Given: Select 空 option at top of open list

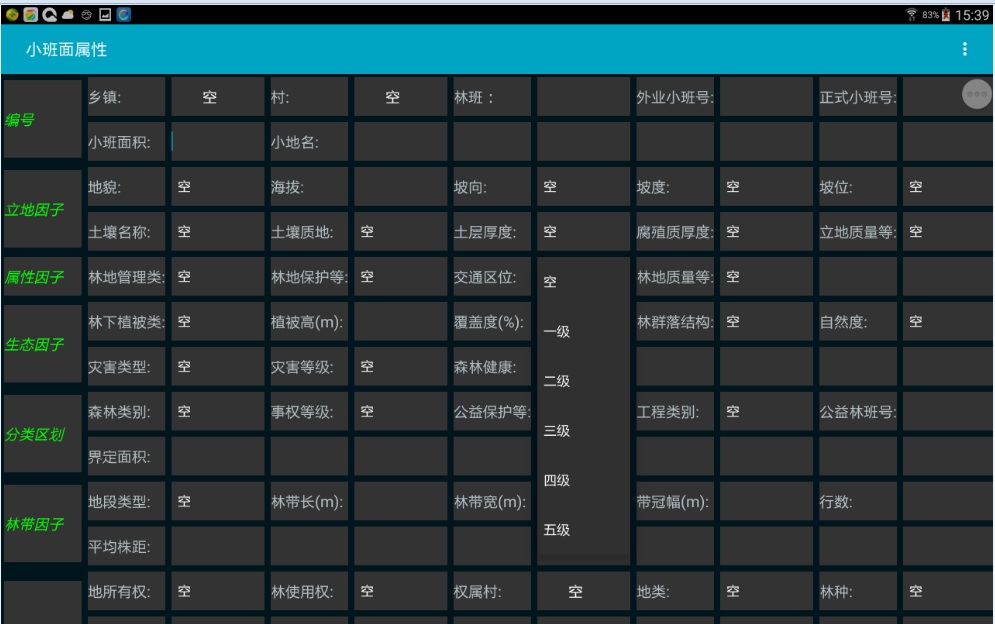Looking at the screenshot, I should click(x=582, y=282).
